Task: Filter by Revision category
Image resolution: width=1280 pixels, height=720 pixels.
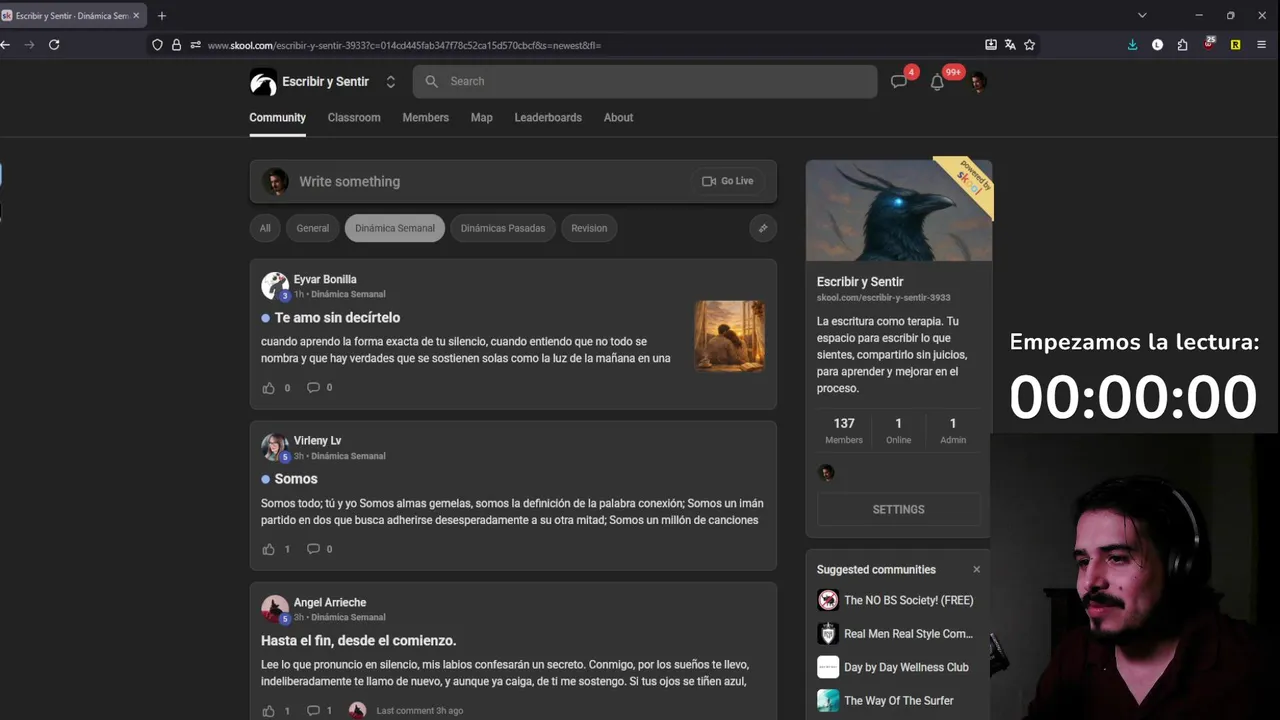Action: pyautogui.click(x=589, y=228)
